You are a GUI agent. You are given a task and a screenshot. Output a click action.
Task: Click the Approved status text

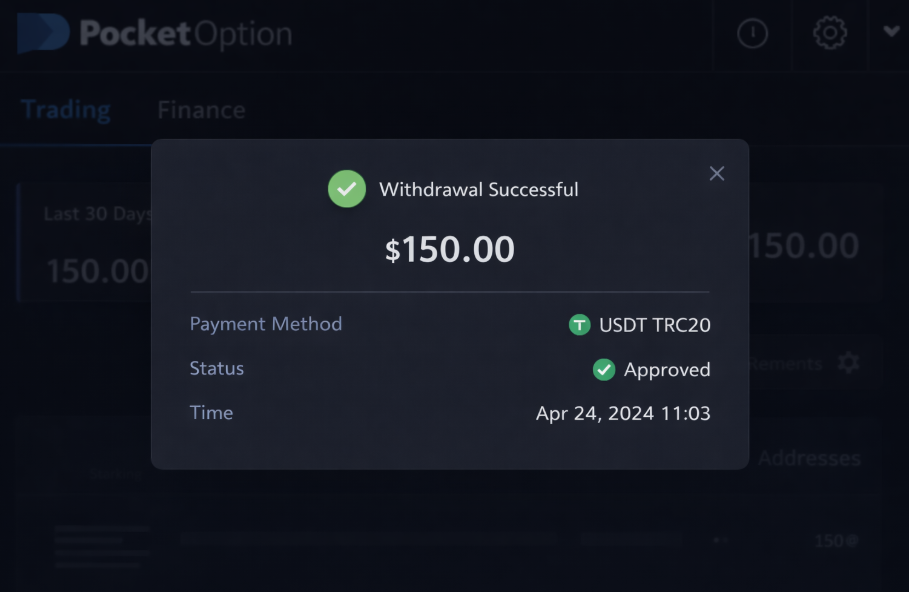pyautogui.click(x=667, y=370)
